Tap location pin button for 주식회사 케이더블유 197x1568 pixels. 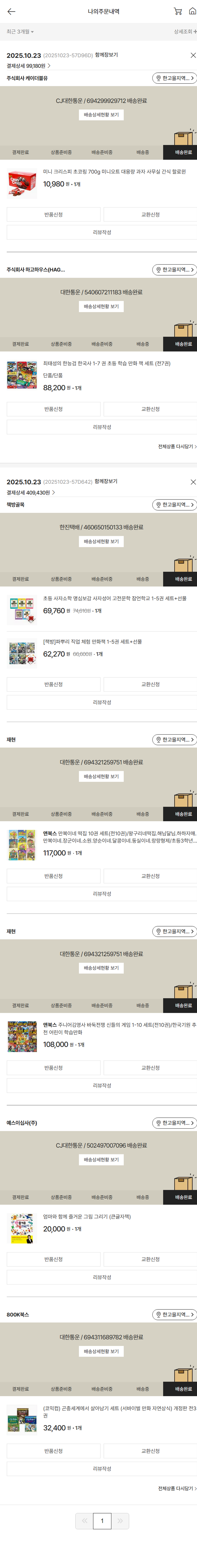(x=174, y=78)
